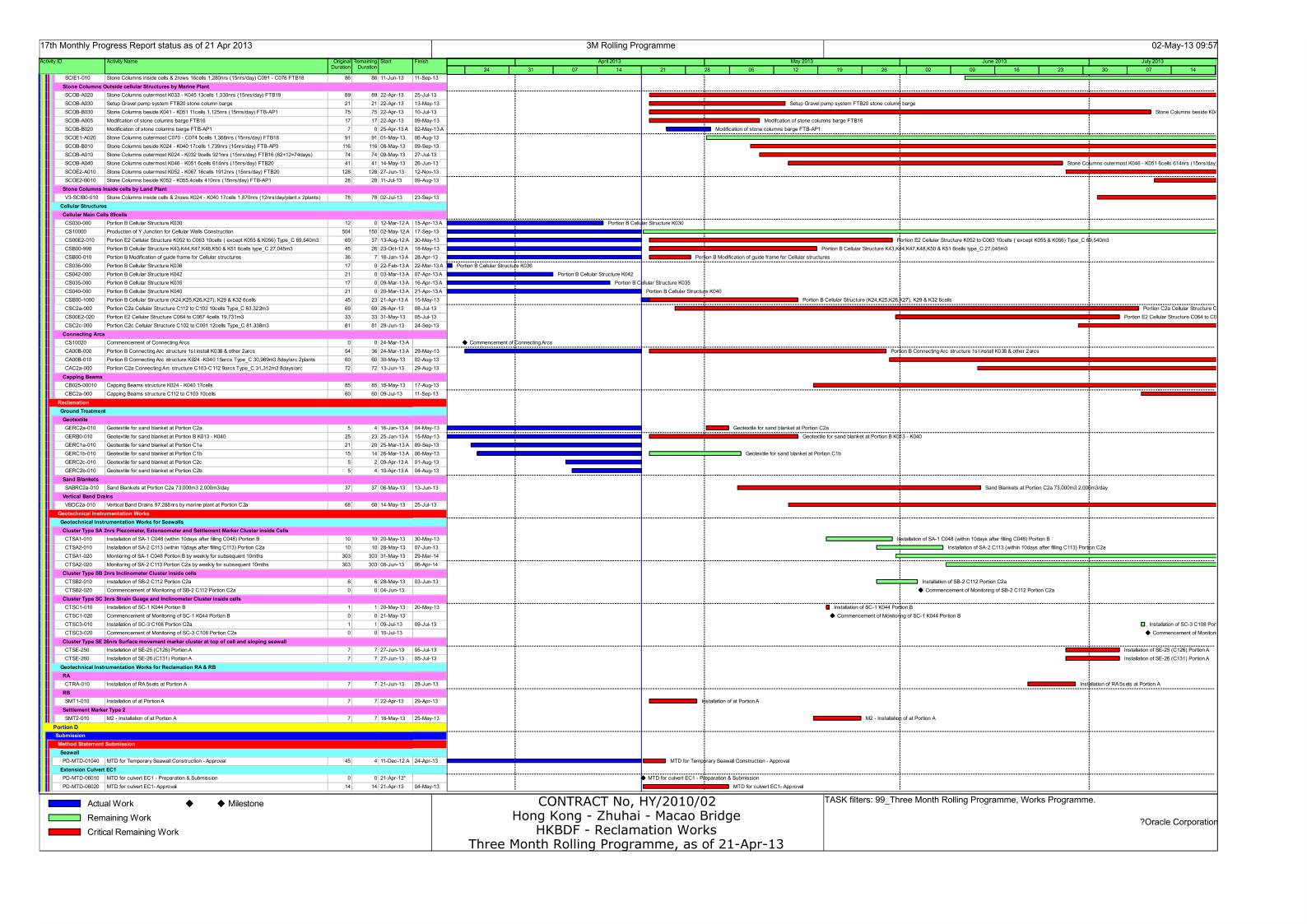Select the PD-MTD-06020 activity ID cell
This screenshot has width=1307, height=924.
coord(81,787)
